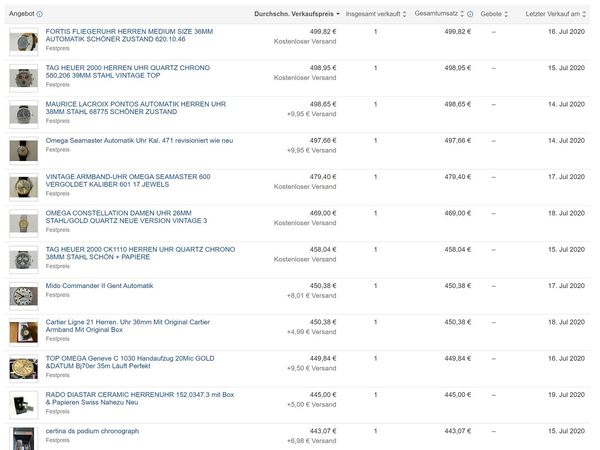Click the Maurice Lacroix Pontos thumbnail
This screenshot has width=600, height=450.
pos(24,114)
